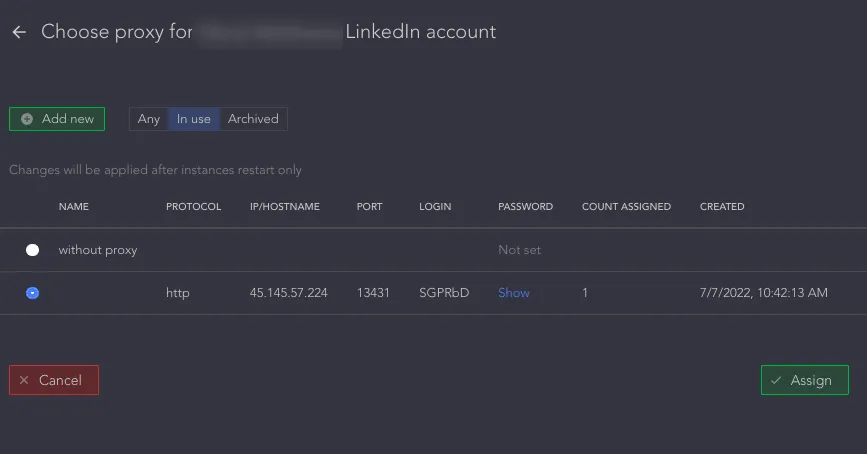Click the Add new proxy button
Viewport: 867px width, 454px height.
click(57, 119)
